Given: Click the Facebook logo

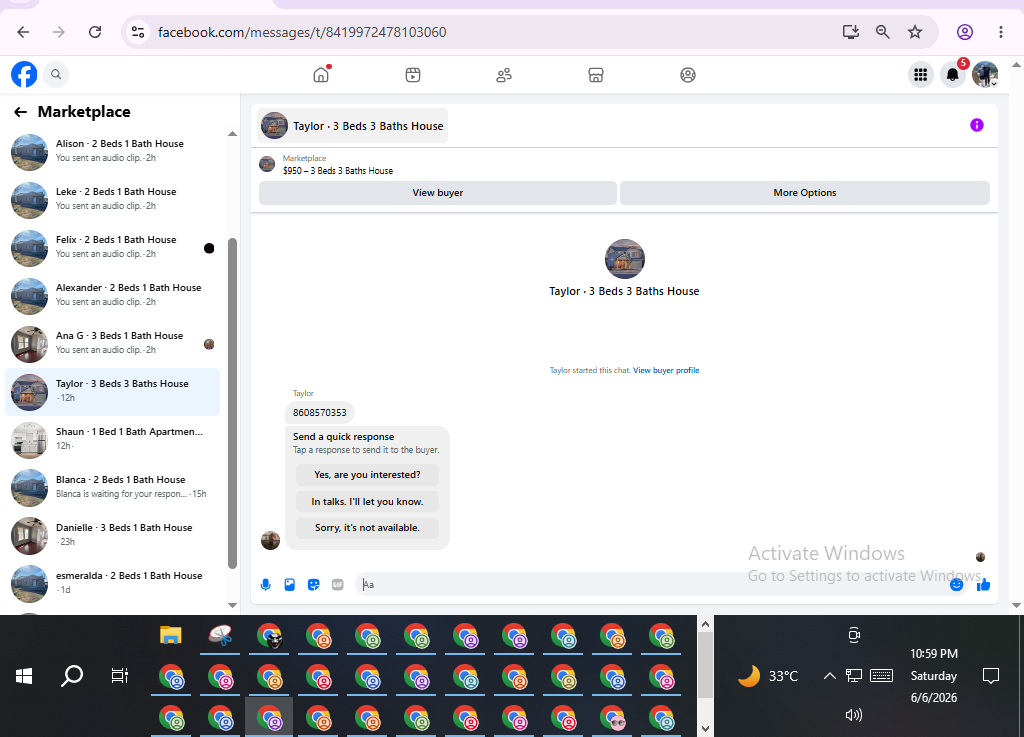Looking at the screenshot, I should (24, 74).
